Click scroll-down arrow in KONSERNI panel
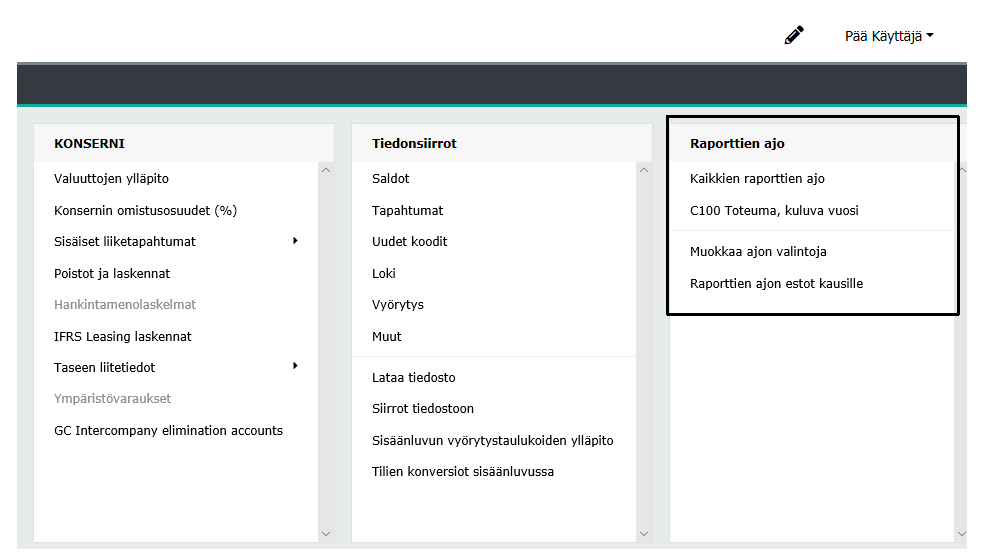The image size is (986, 555). 326,534
